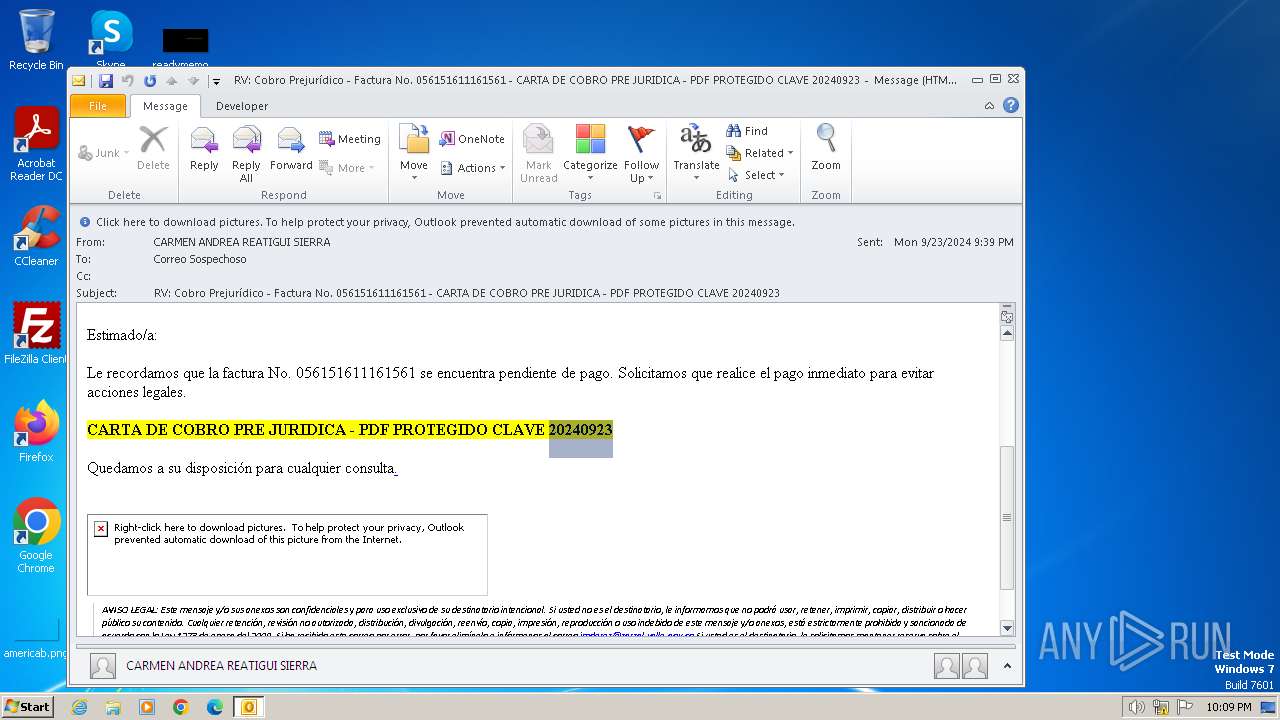Mark message as Unread
The height and width of the screenshot is (720, 1280).
pos(538,154)
